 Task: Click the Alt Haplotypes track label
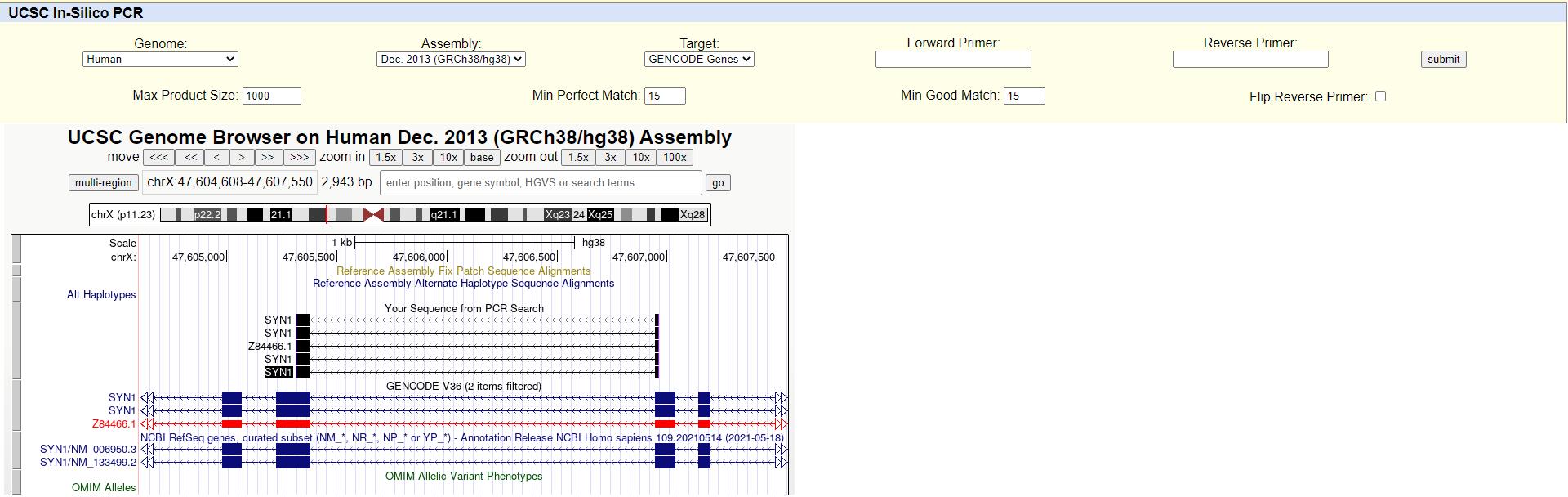[101, 295]
